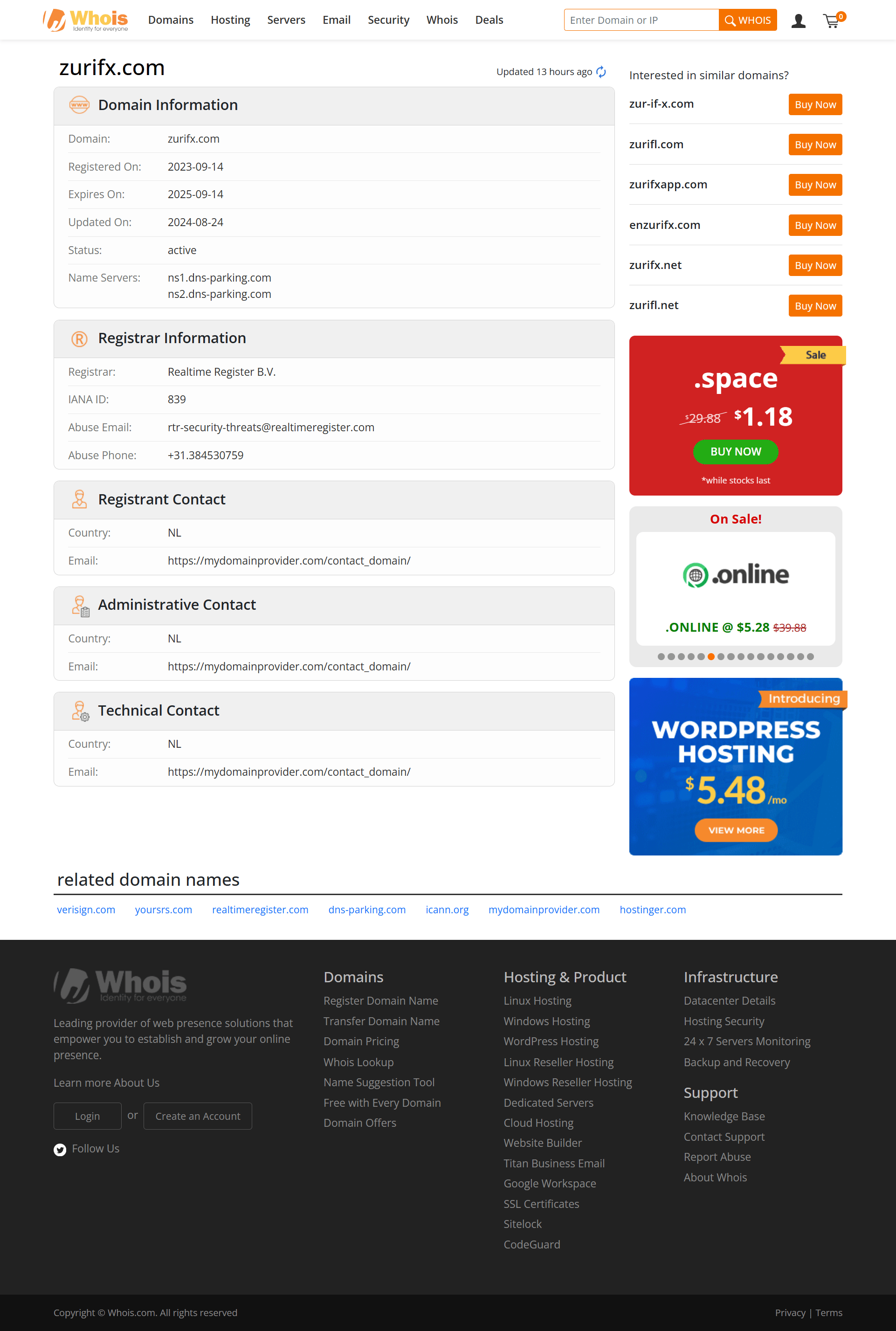Open the Security menu

click(x=389, y=20)
